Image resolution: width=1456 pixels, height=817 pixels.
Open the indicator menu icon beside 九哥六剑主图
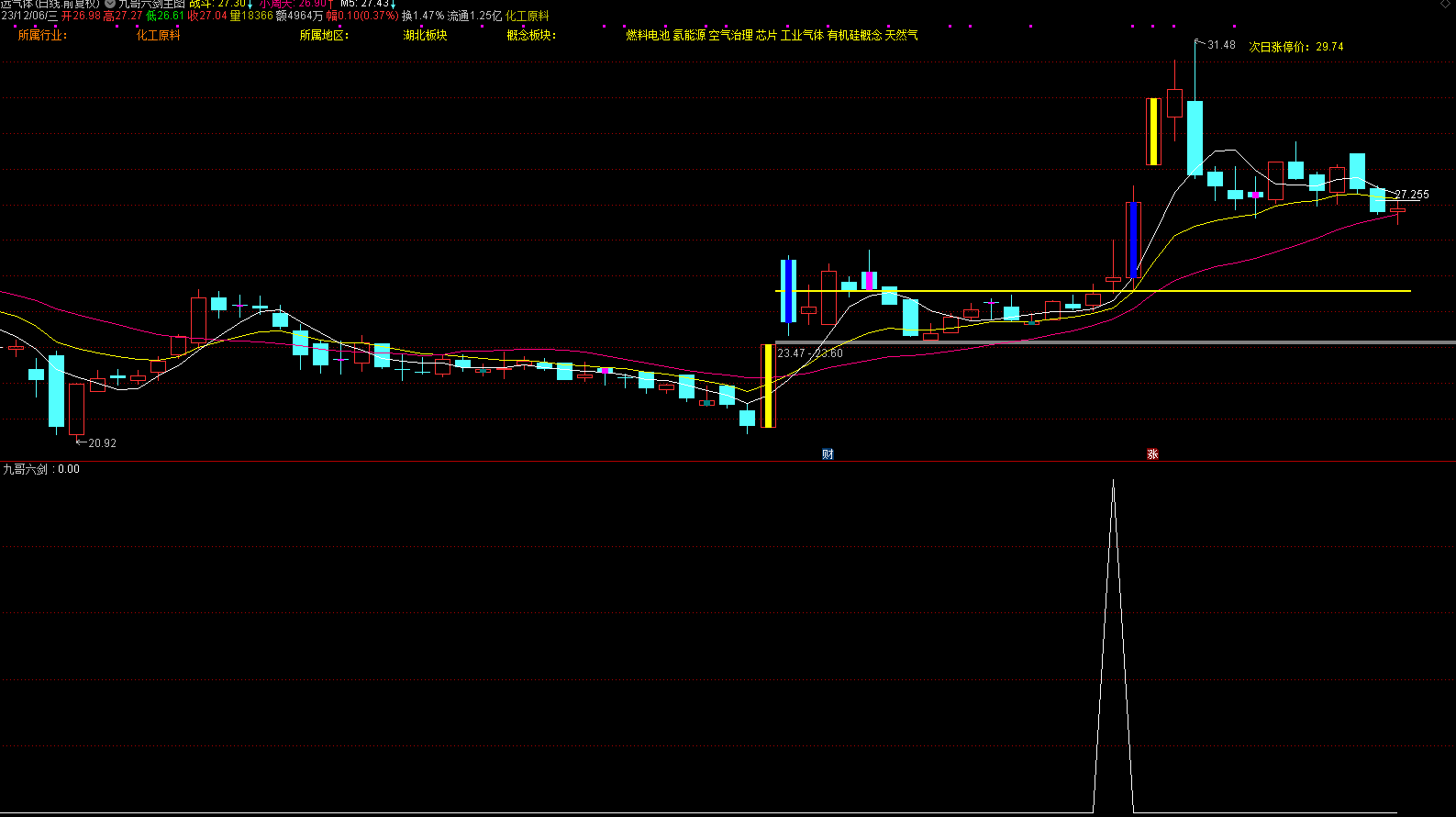click(110, 4)
